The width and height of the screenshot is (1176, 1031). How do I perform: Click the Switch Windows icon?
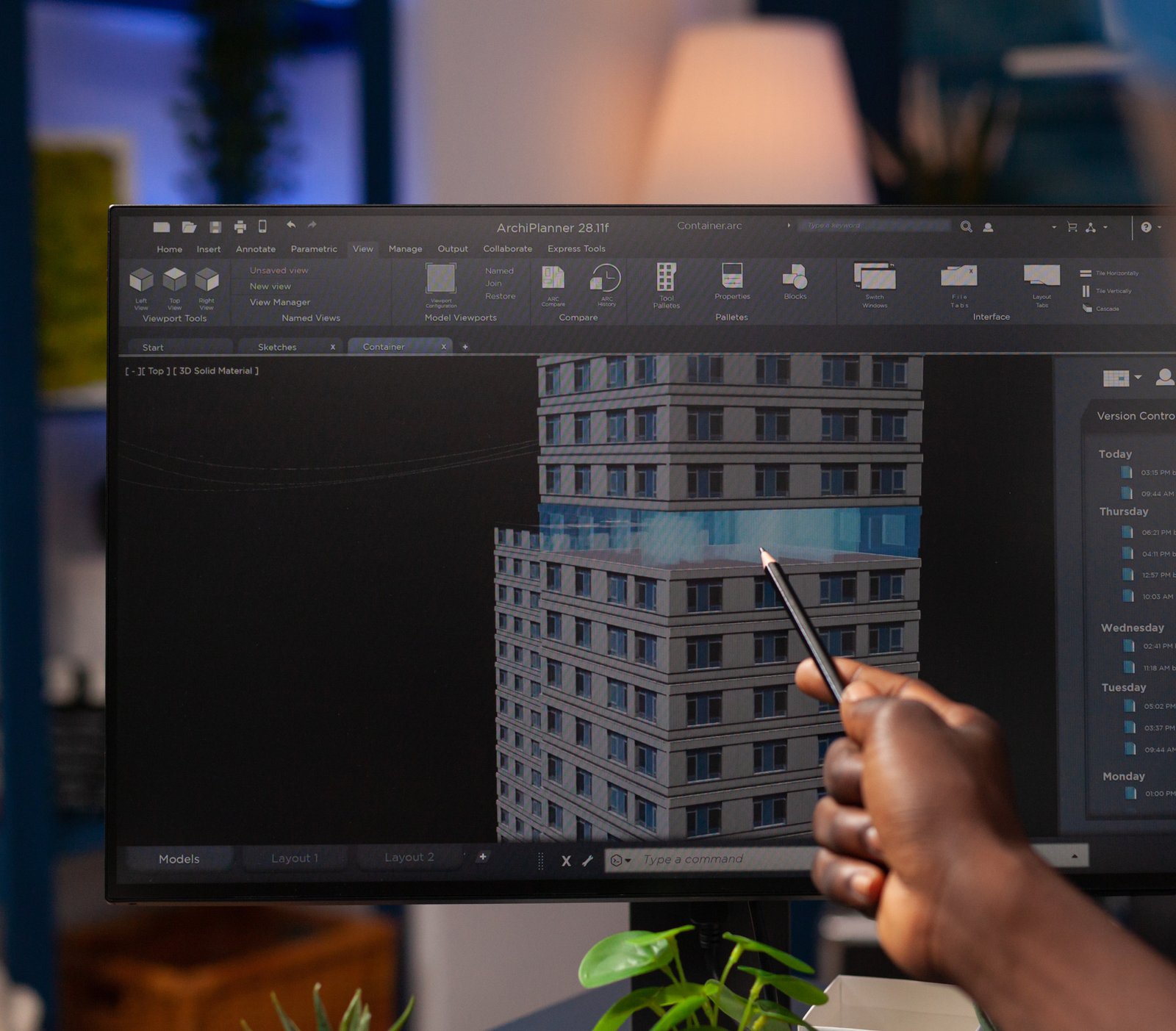tap(875, 277)
